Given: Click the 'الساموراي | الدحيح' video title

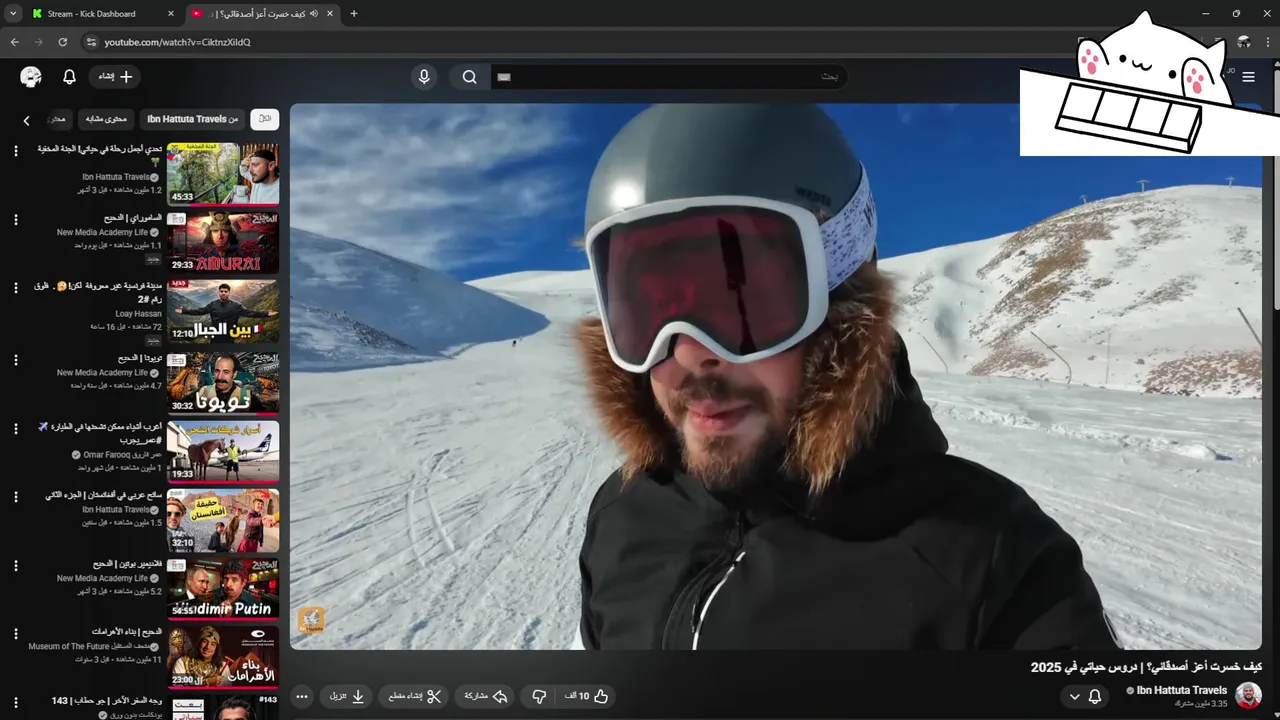Looking at the screenshot, I should [133, 217].
